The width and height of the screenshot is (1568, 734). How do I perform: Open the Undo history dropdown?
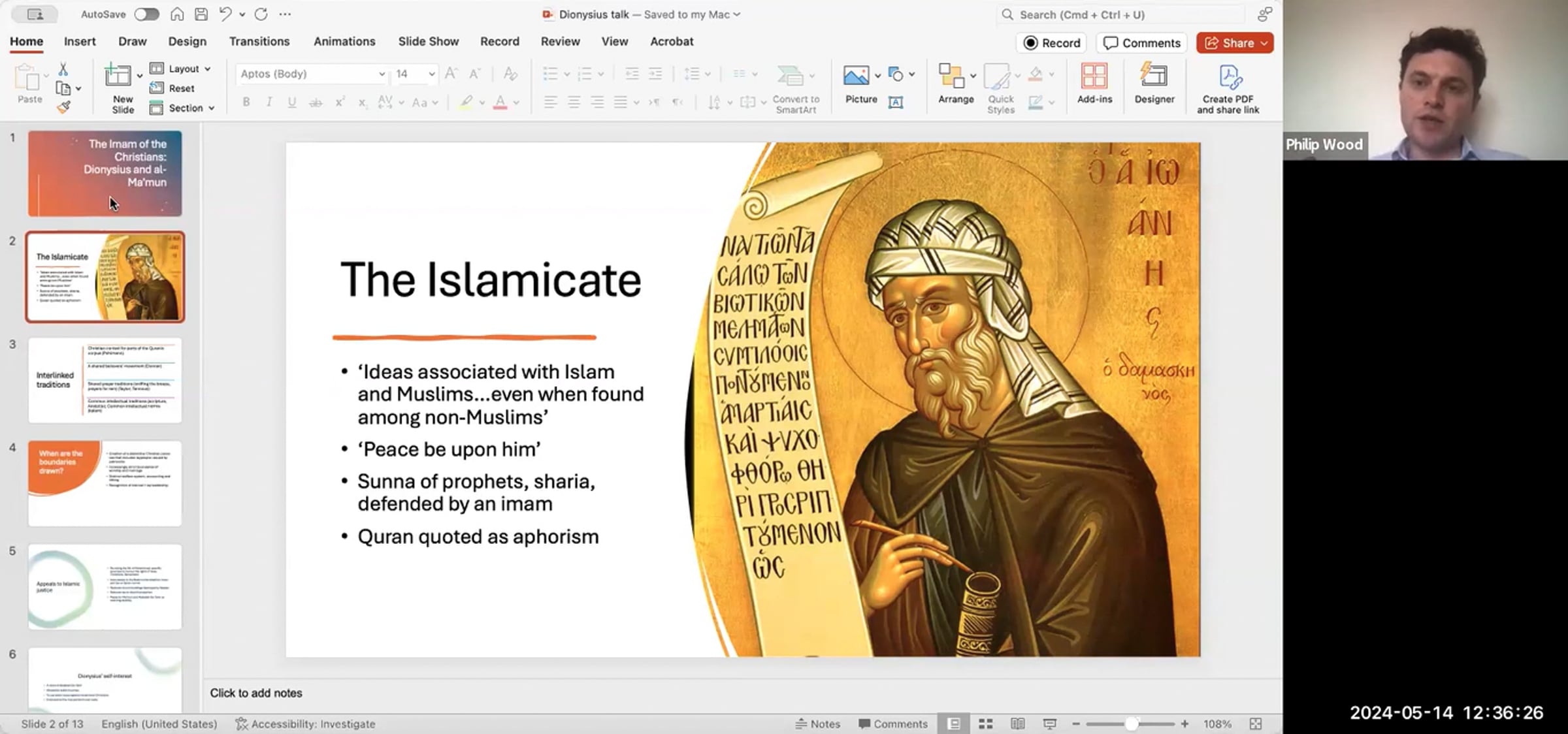tap(242, 14)
